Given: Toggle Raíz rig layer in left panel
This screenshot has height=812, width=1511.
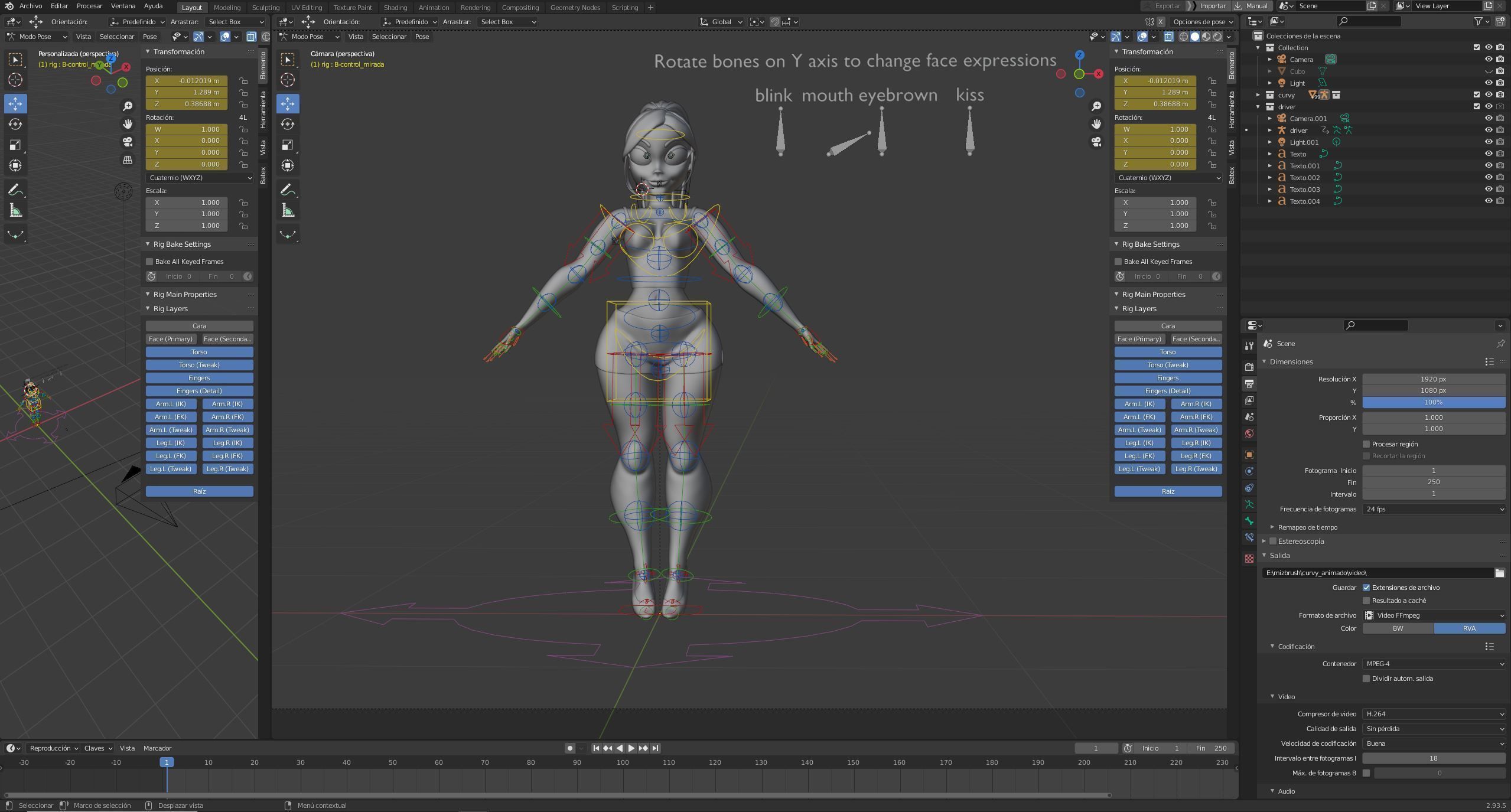Looking at the screenshot, I should point(200,491).
